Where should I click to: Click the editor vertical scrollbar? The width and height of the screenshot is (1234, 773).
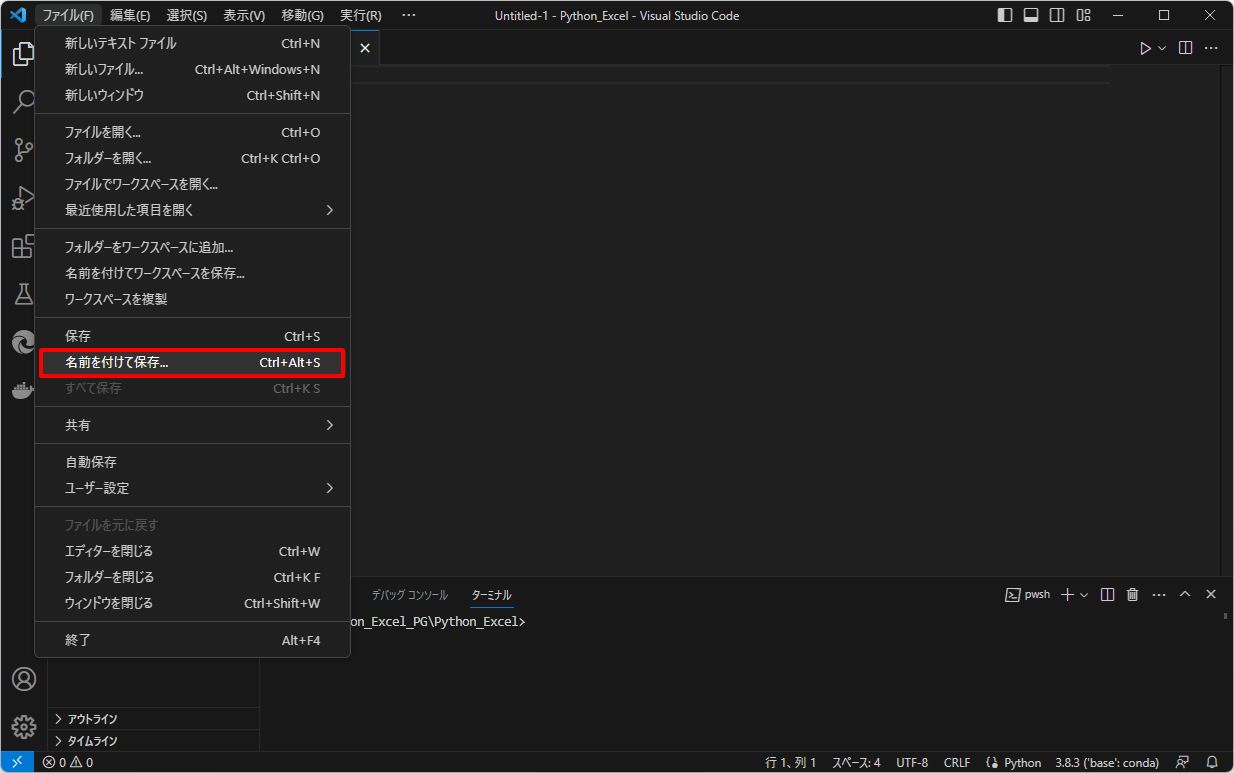pos(1225,318)
